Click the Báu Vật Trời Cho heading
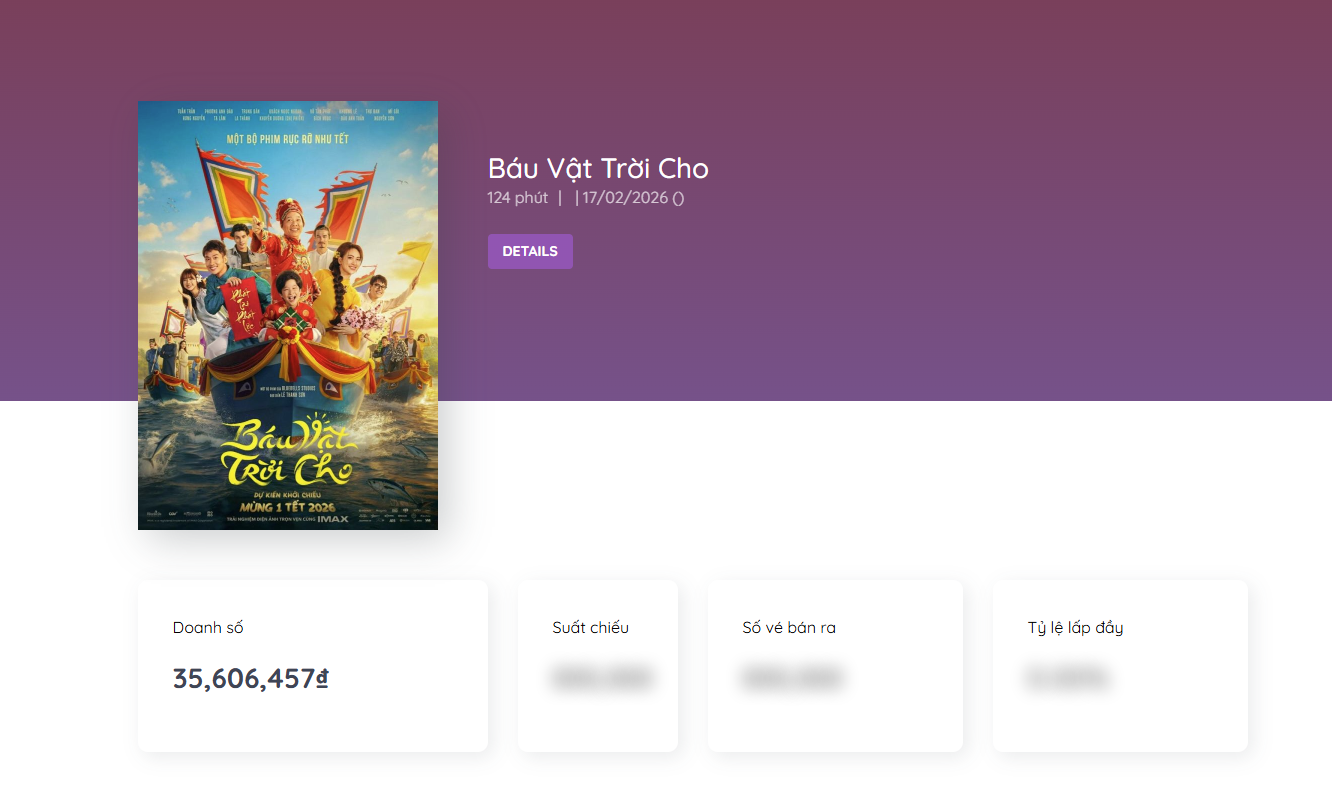Image resolution: width=1332 pixels, height=785 pixels. pos(598,168)
